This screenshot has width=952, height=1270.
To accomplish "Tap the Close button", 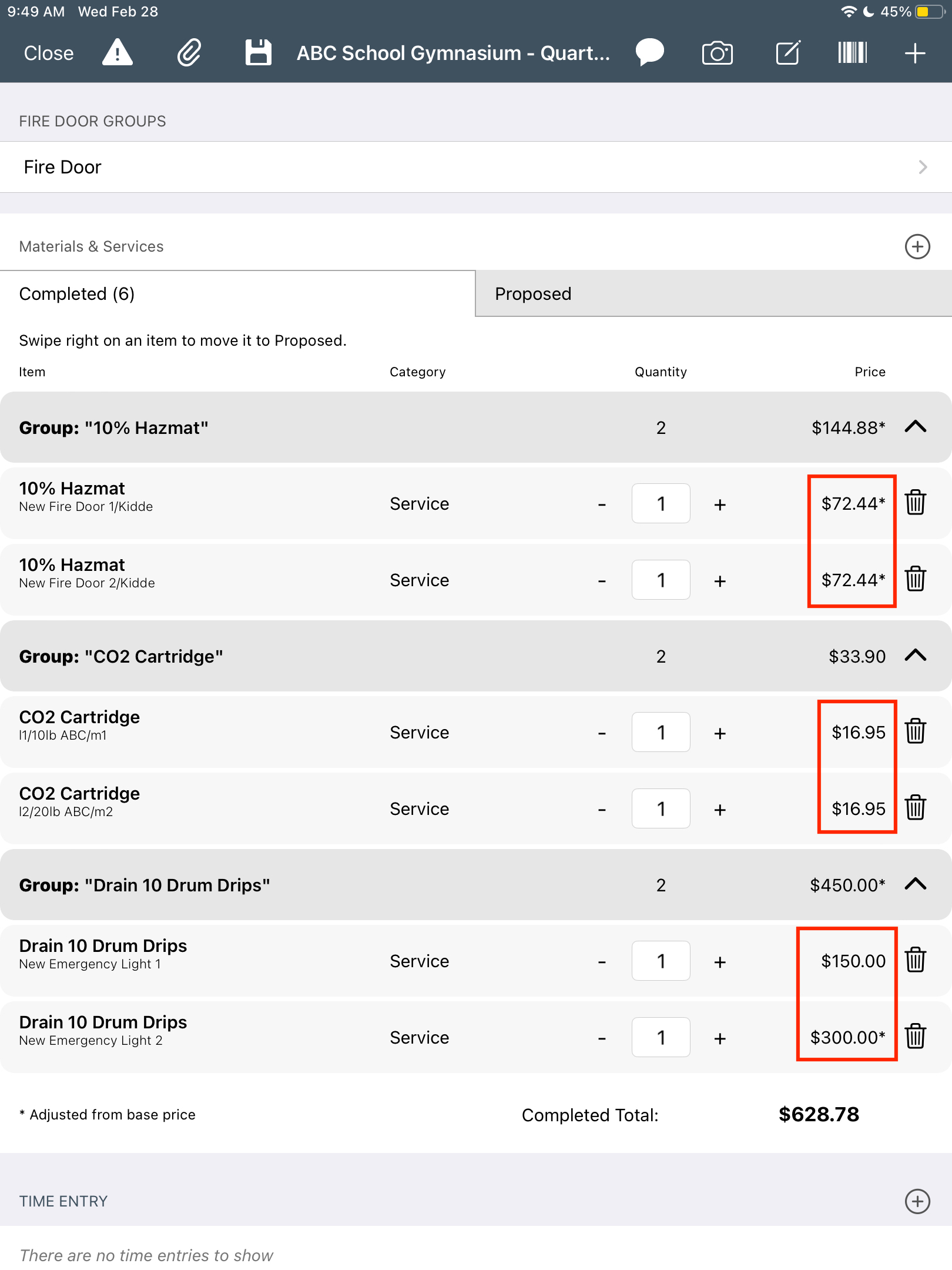I will click(49, 53).
